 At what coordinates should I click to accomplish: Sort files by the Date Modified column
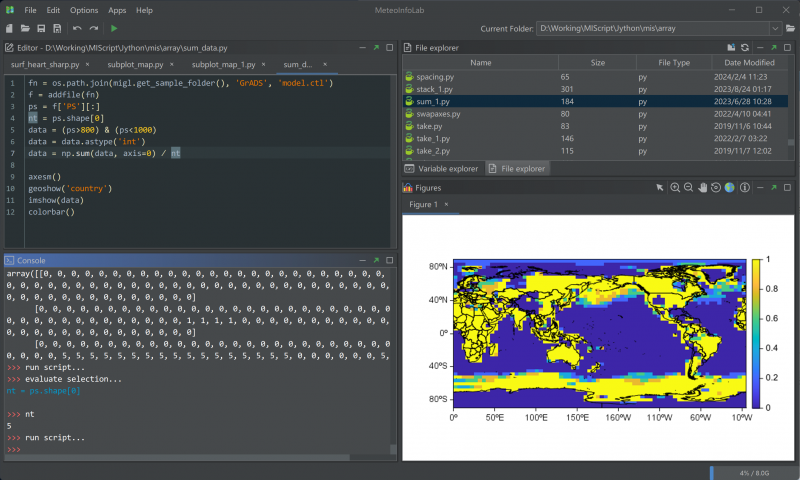[751, 63]
